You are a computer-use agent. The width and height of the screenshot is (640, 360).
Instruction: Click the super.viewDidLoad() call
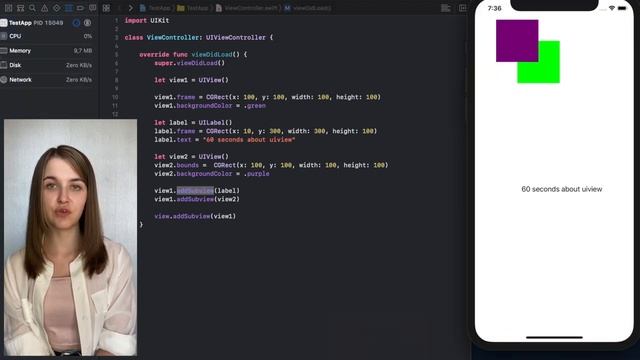189,63
